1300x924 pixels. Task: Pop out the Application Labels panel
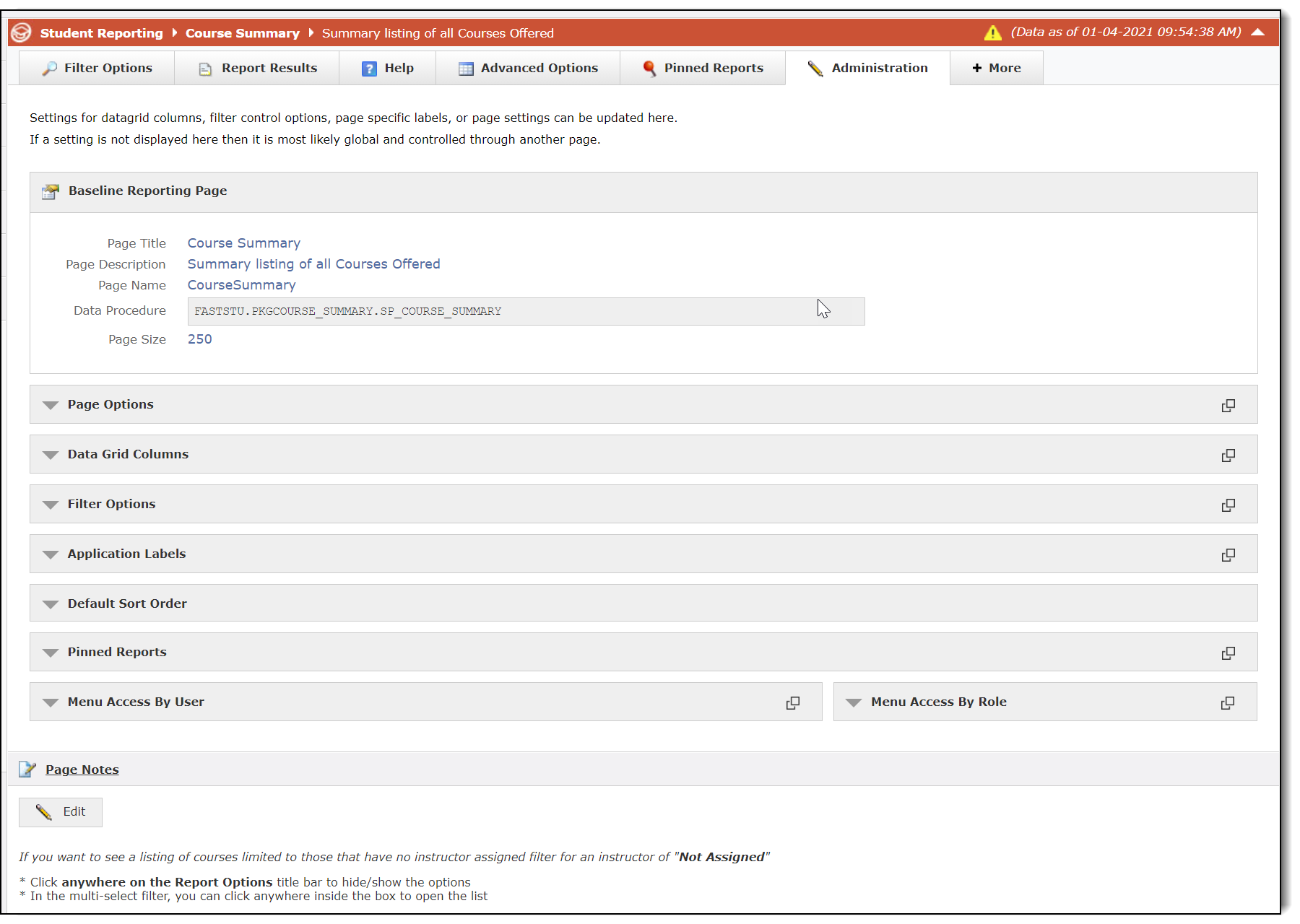pyautogui.click(x=1228, y=555)
